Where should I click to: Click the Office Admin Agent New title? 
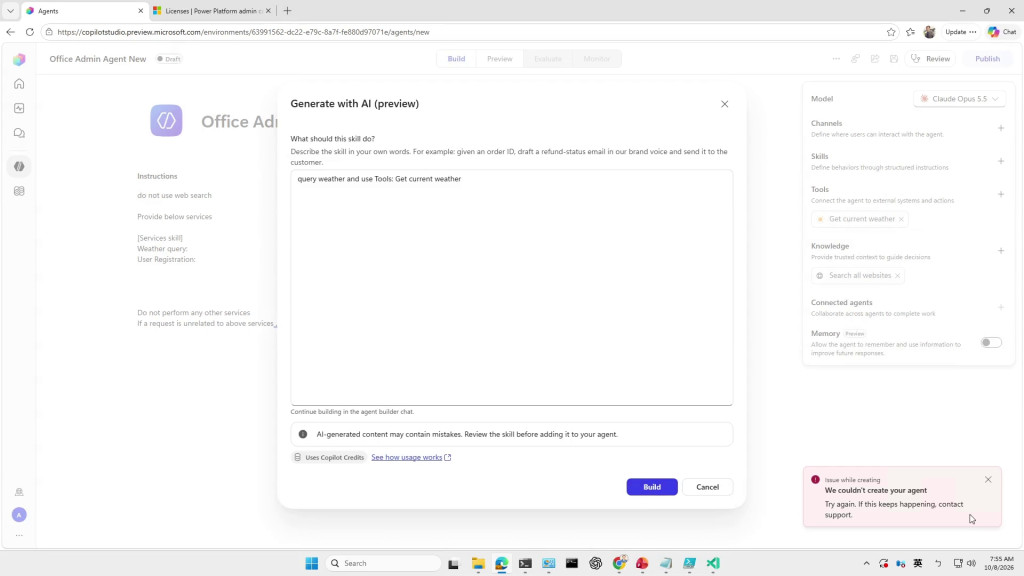pos(98,59)
